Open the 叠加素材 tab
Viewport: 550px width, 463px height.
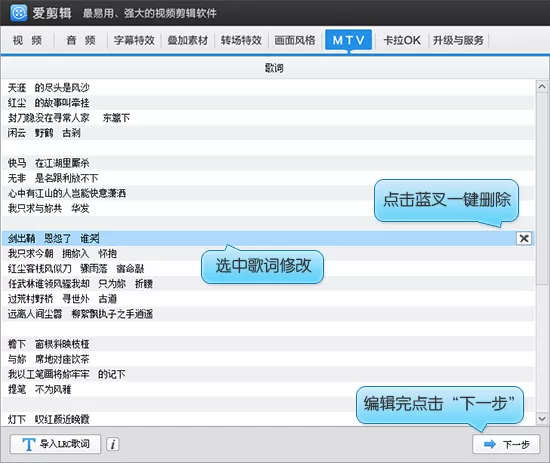188,40
